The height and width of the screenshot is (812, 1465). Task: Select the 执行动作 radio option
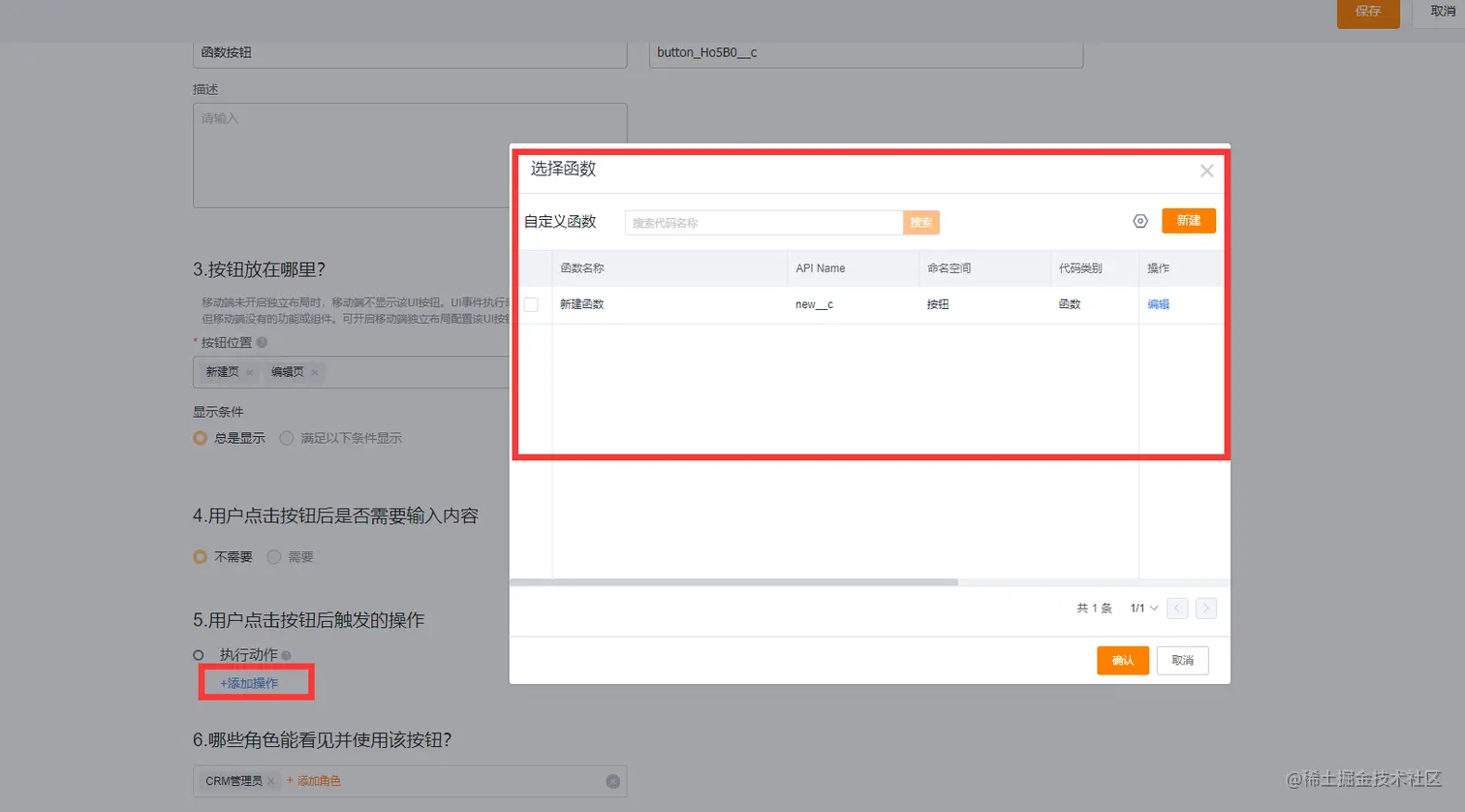coord(199,655)
